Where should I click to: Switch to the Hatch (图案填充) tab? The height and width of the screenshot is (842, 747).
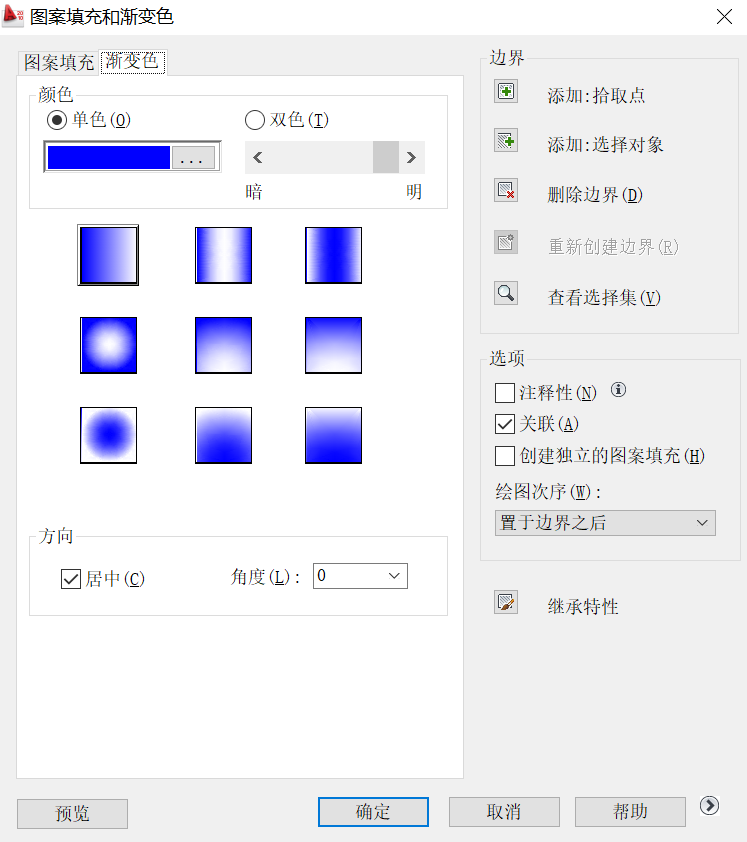59,62
